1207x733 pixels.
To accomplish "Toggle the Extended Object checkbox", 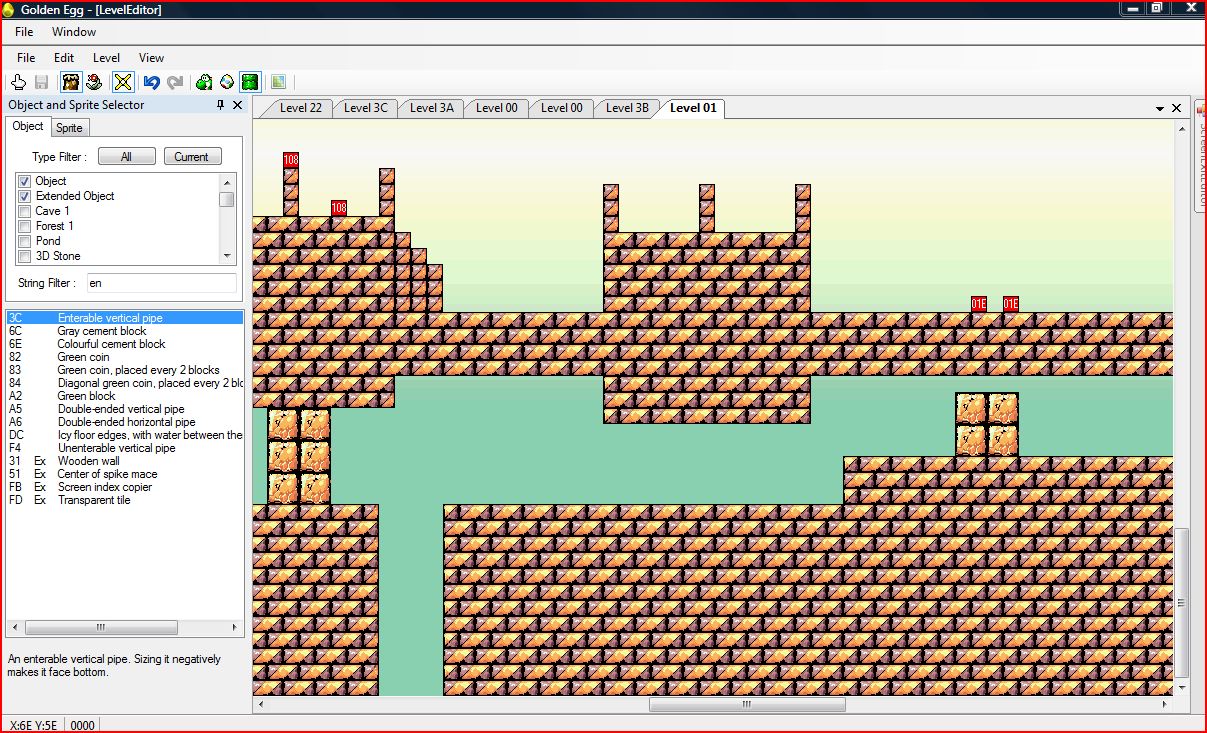I will coord(25,196).
